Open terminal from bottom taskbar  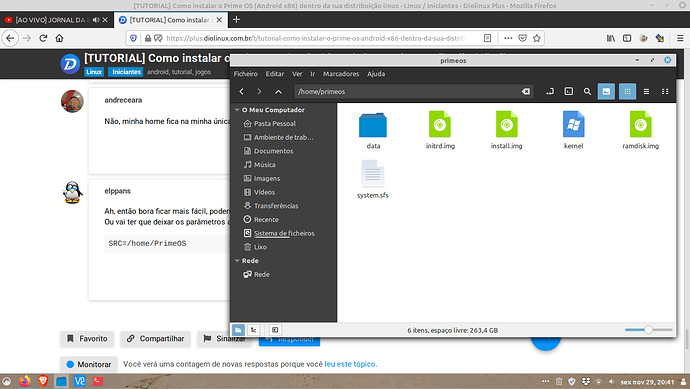98,381
